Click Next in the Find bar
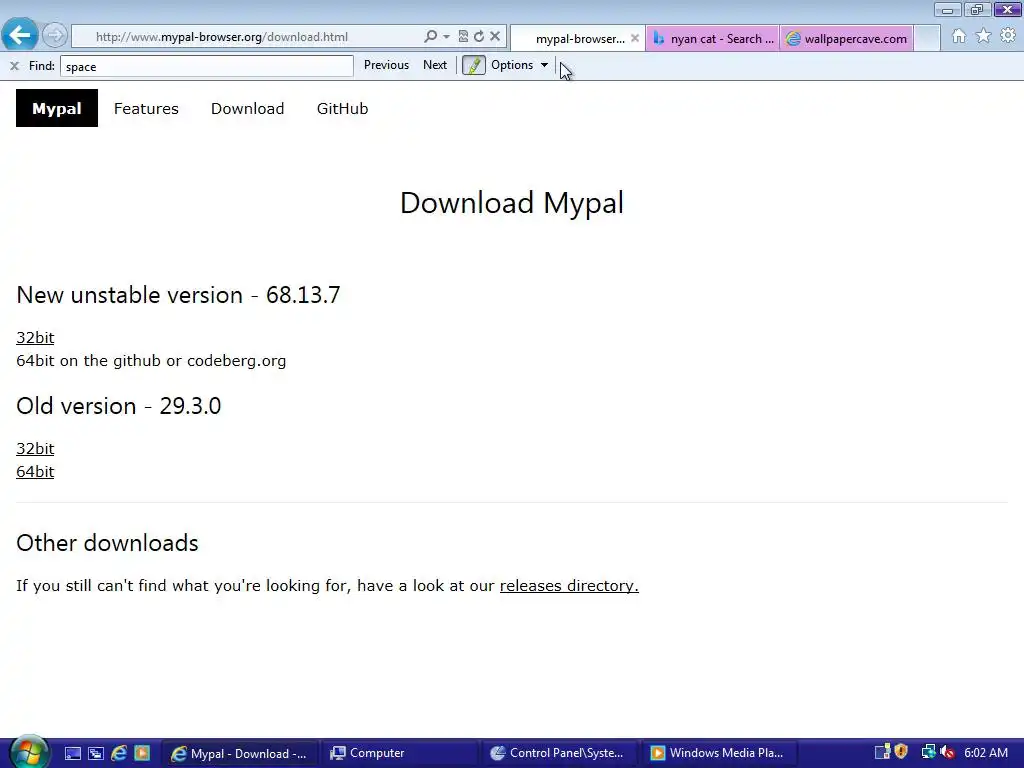Screen dimensions: 1024x768 click(435, 65)
